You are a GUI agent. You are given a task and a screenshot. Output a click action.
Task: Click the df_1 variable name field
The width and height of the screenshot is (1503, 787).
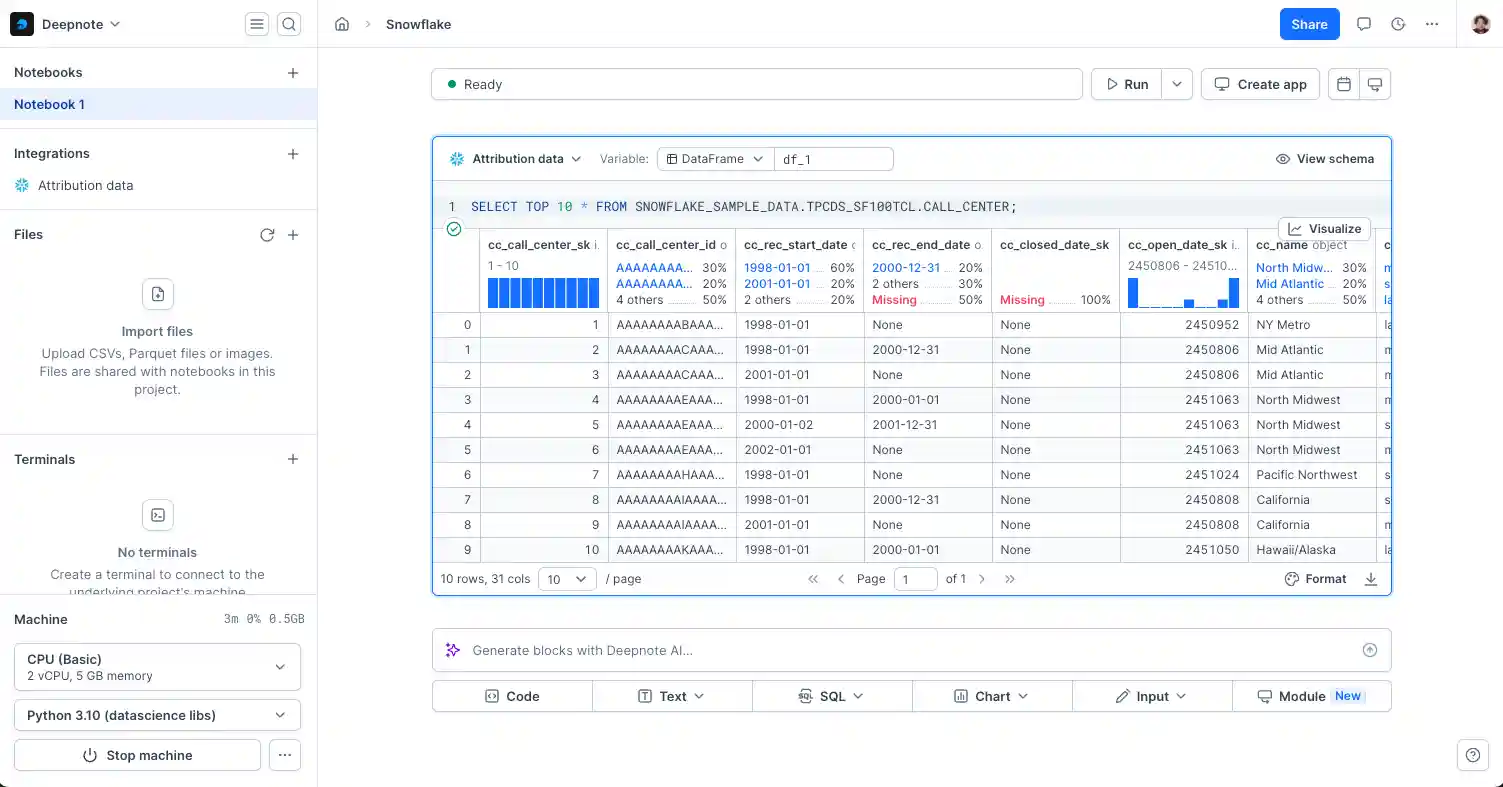click(x=834, y=159)
